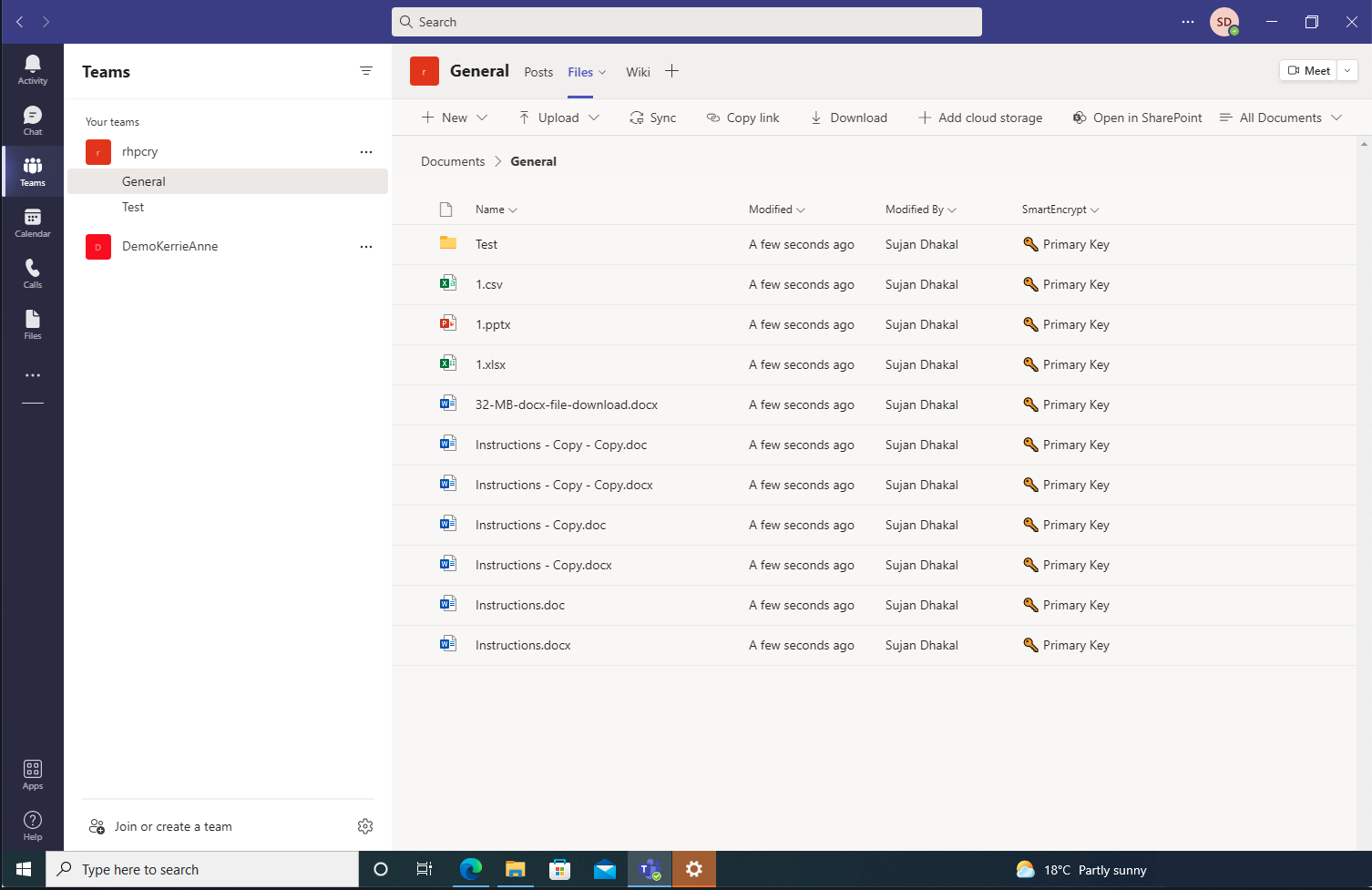Open the Modified By column menu
The width and height of the screenshot is (1372, 890).
pyautogui.click(x=921, y=210)
